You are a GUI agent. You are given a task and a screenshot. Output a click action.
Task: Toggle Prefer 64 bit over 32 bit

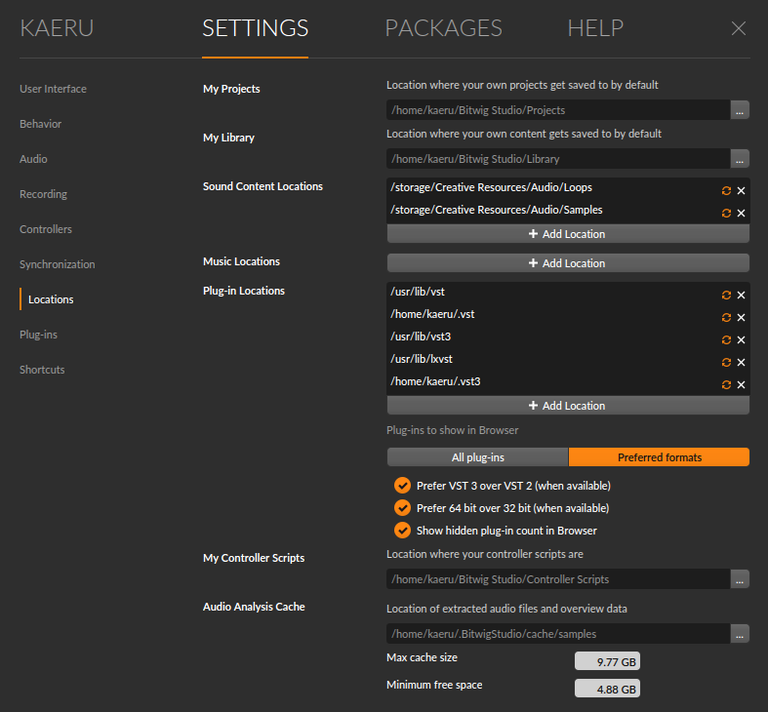[x=403, y=508]
